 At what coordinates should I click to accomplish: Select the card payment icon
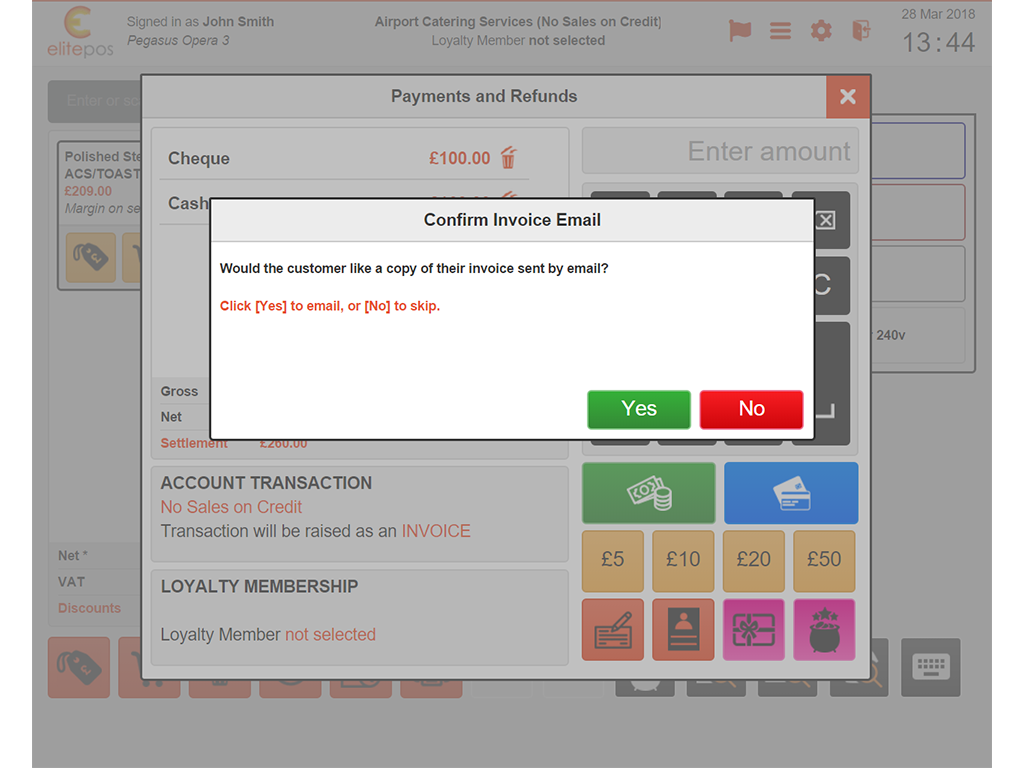click(x=791, y=493)
